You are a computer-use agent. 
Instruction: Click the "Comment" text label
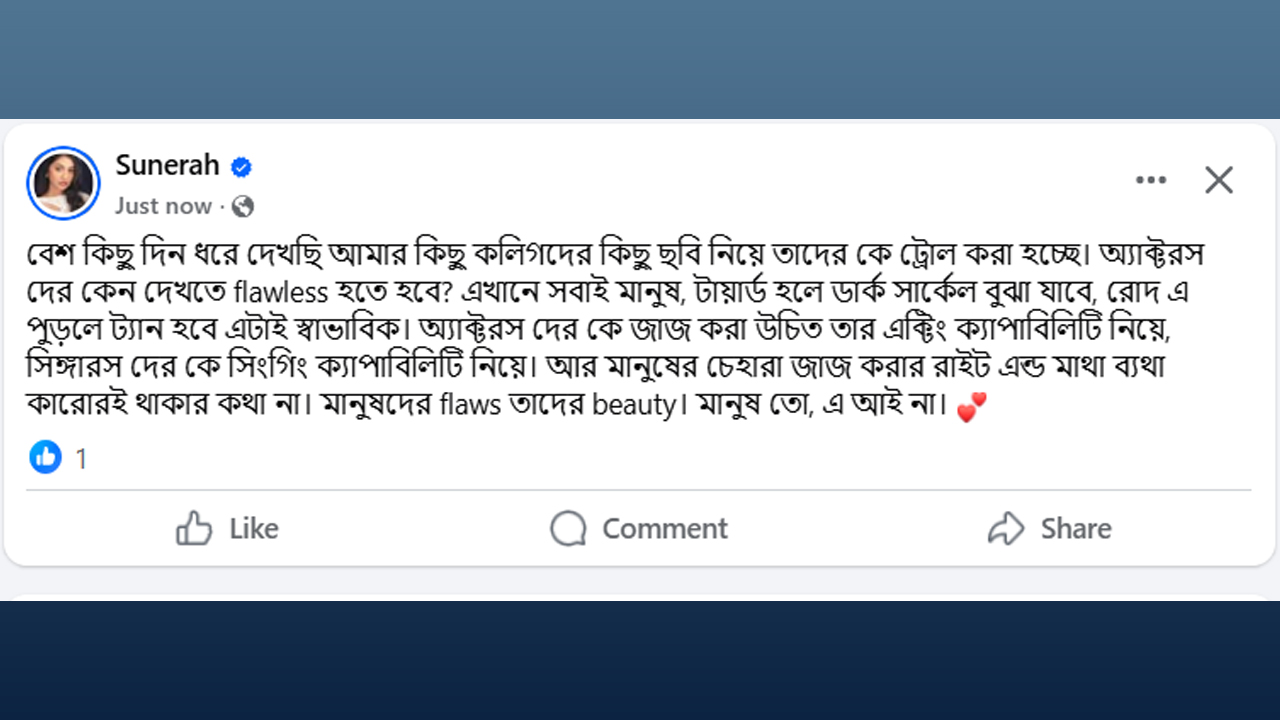pyautogui.click(x=665, y=528)
